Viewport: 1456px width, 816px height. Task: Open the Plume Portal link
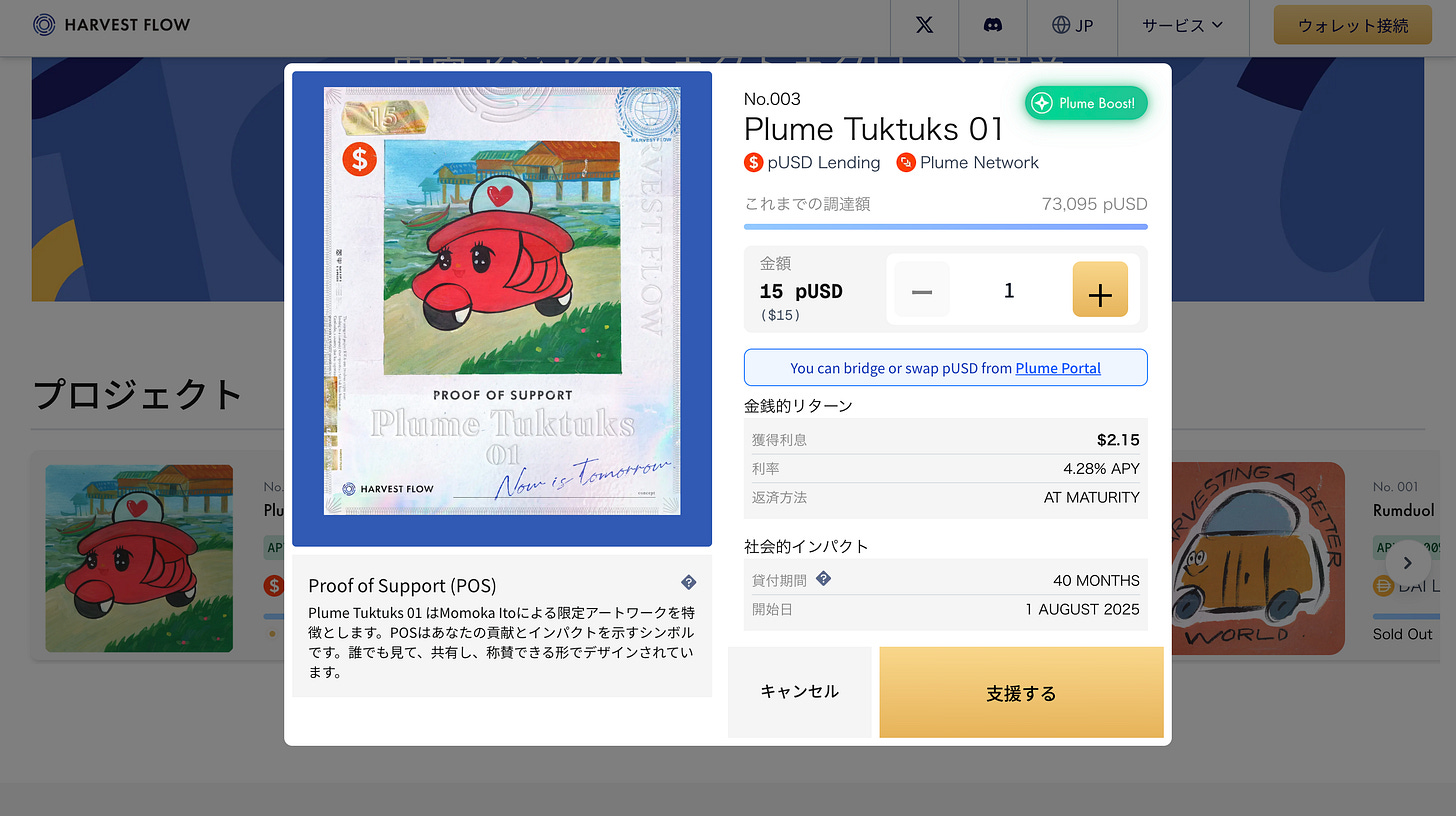(1058, 368)
